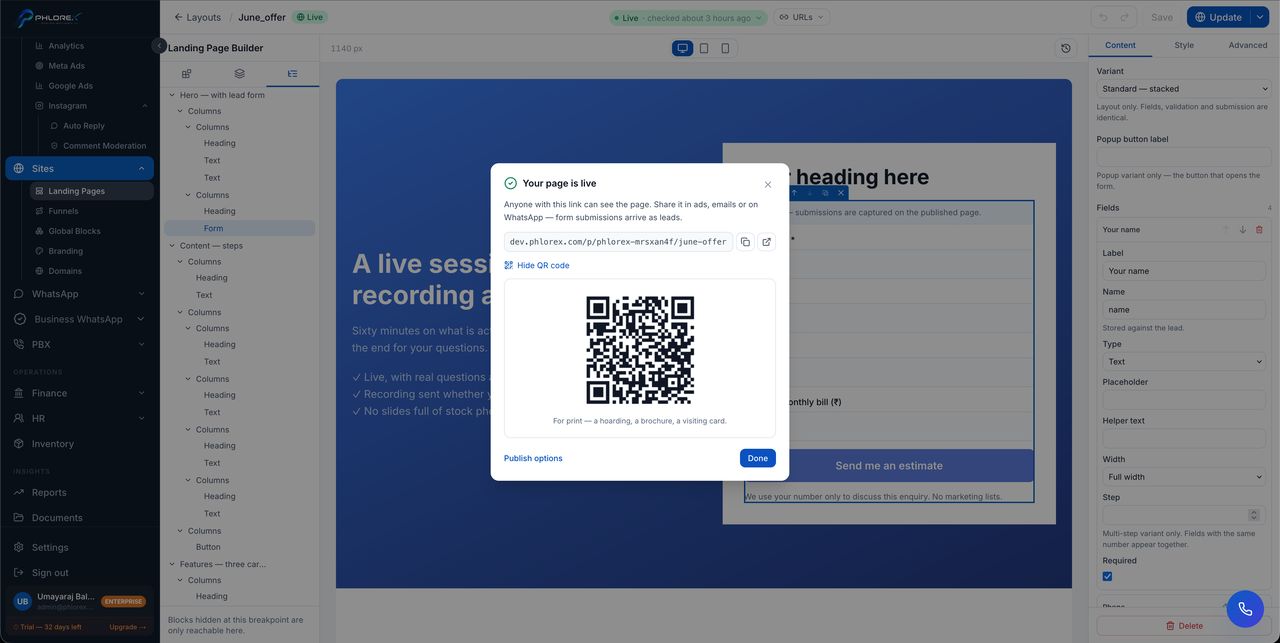Collapse 'Content — steps' tree node
The image size is (1280, 643).
click(x=172, y=246)
